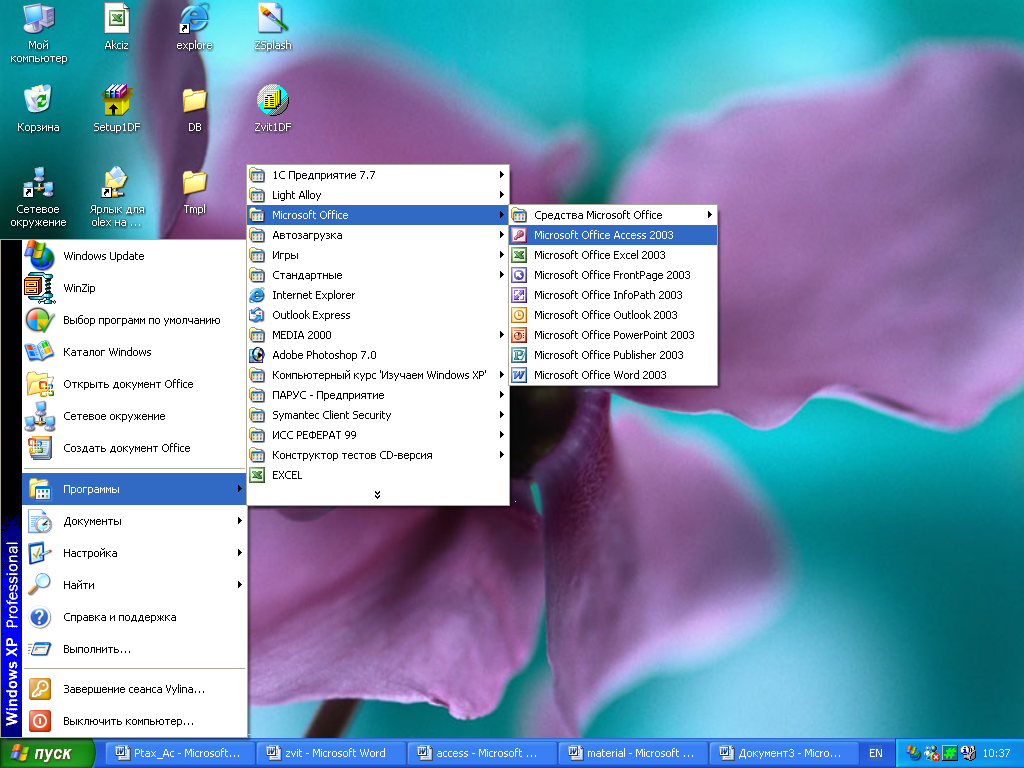Expand the 1С Предприятие 7.7 submenu
This screenshot has width=1024, height=768.
click(x=377, y=175)
